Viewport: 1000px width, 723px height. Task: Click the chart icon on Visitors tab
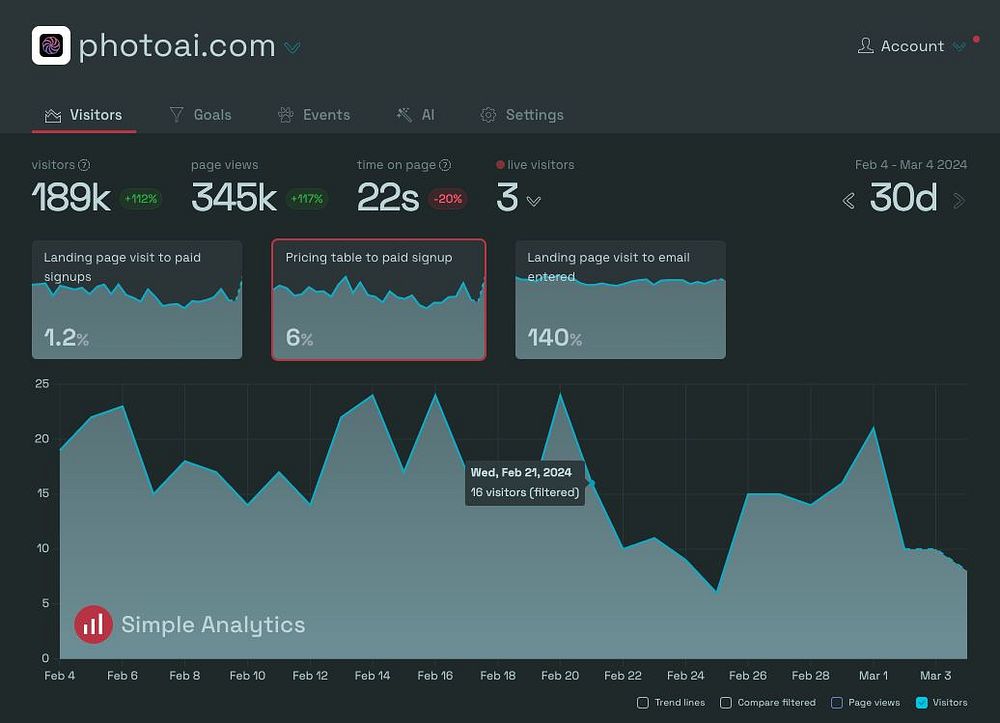(x=53, y=115)
